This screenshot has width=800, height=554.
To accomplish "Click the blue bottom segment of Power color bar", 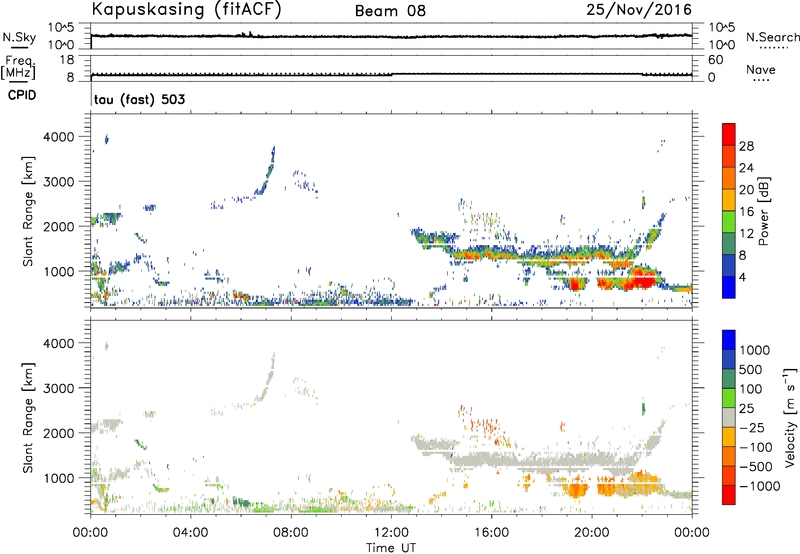I will 729,287.
